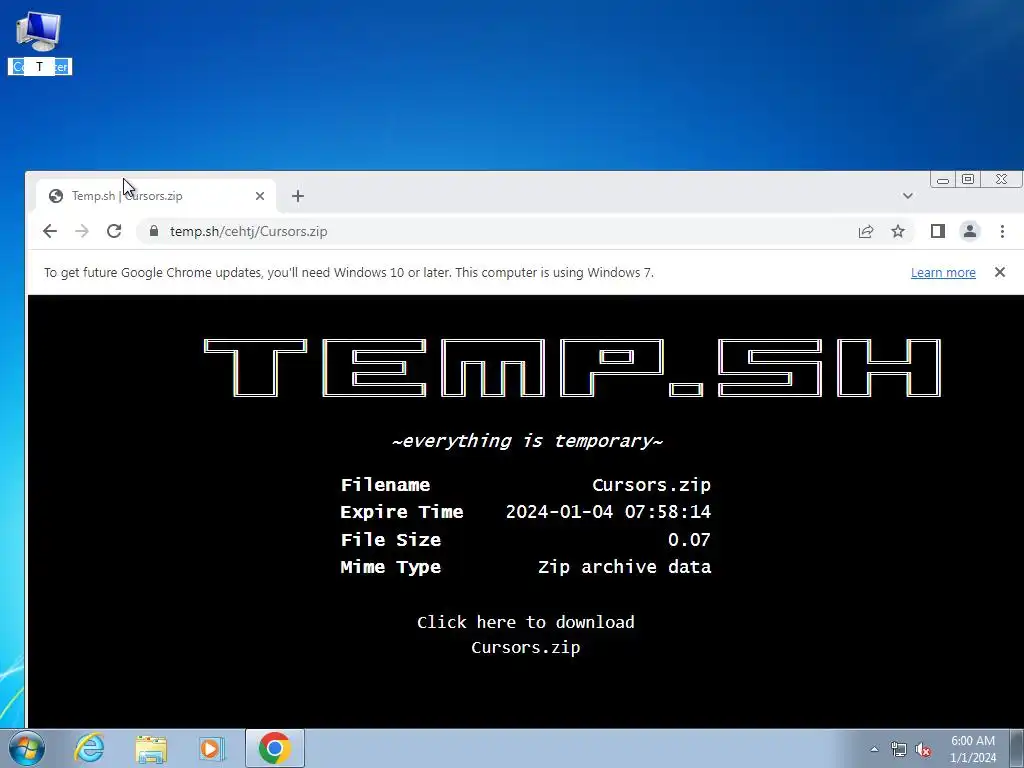Open the Chrome three-dot menu

click(x=1002, y=231)
